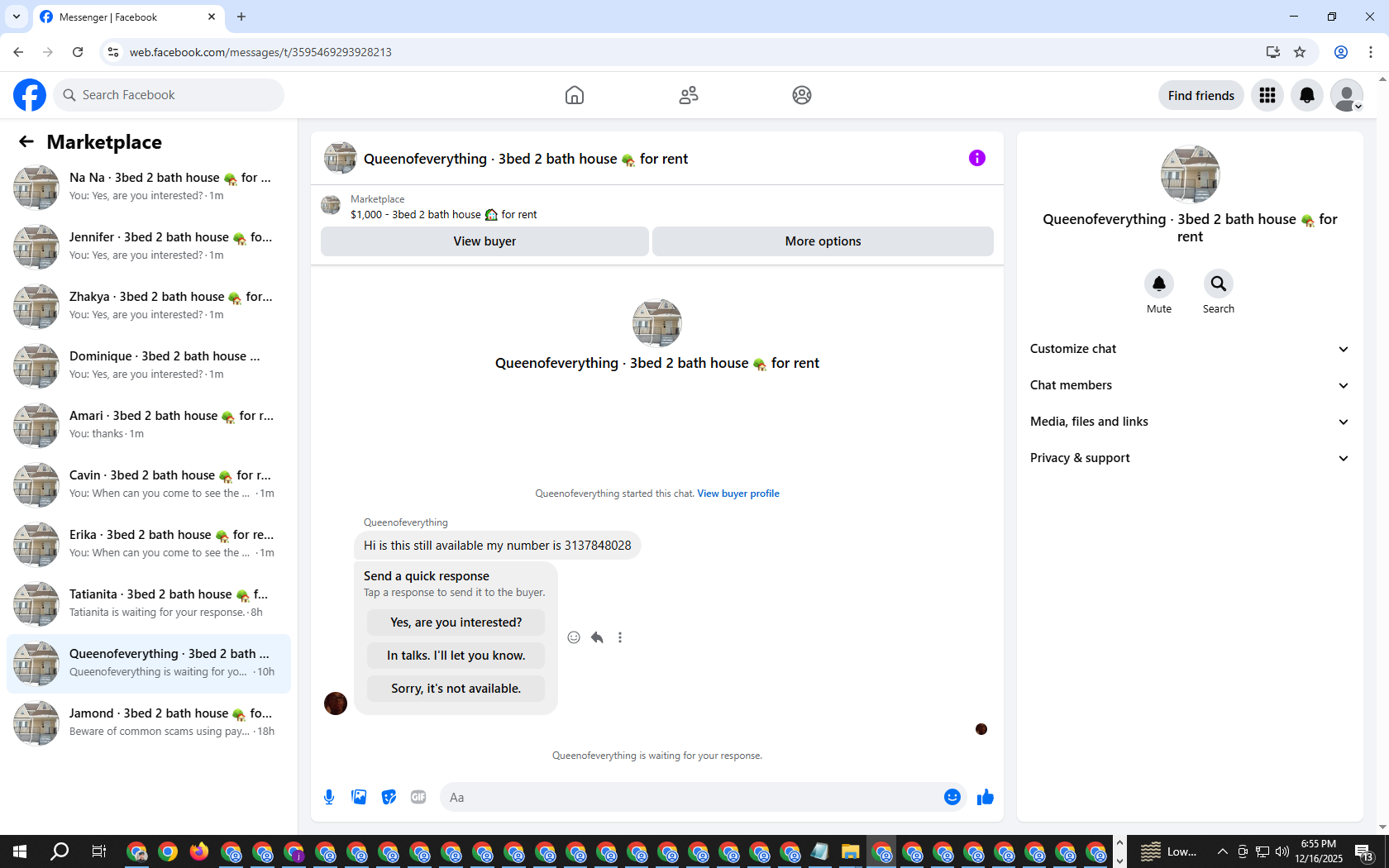Open the account profile avatar menu

1347,95
